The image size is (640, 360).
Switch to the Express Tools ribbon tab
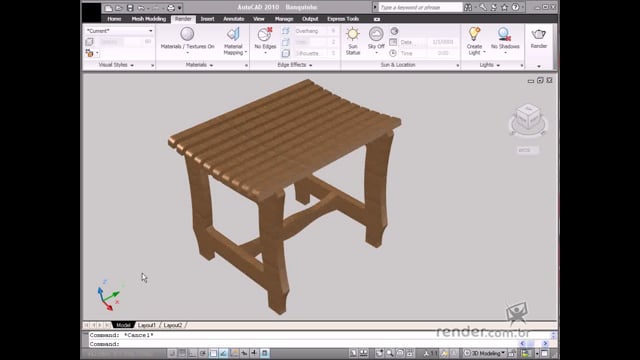[343, 19]
